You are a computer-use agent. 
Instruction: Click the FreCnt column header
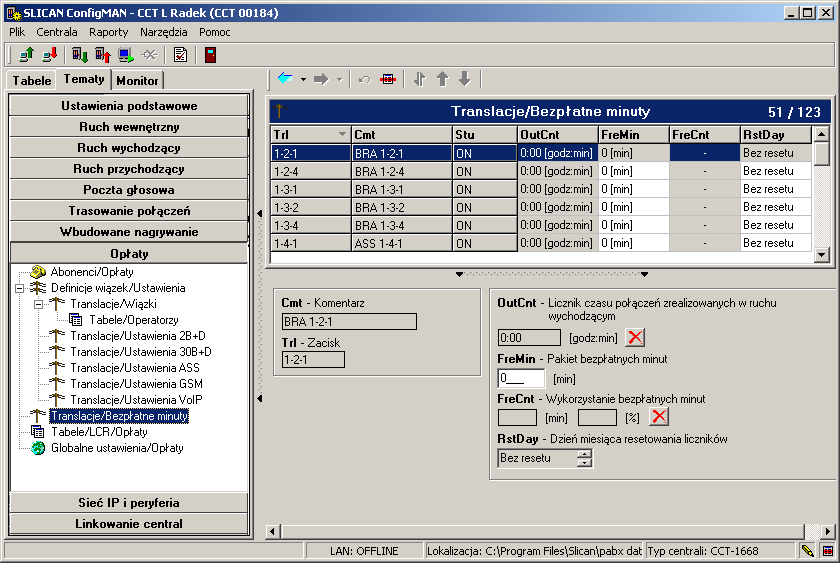pos(704,134)
